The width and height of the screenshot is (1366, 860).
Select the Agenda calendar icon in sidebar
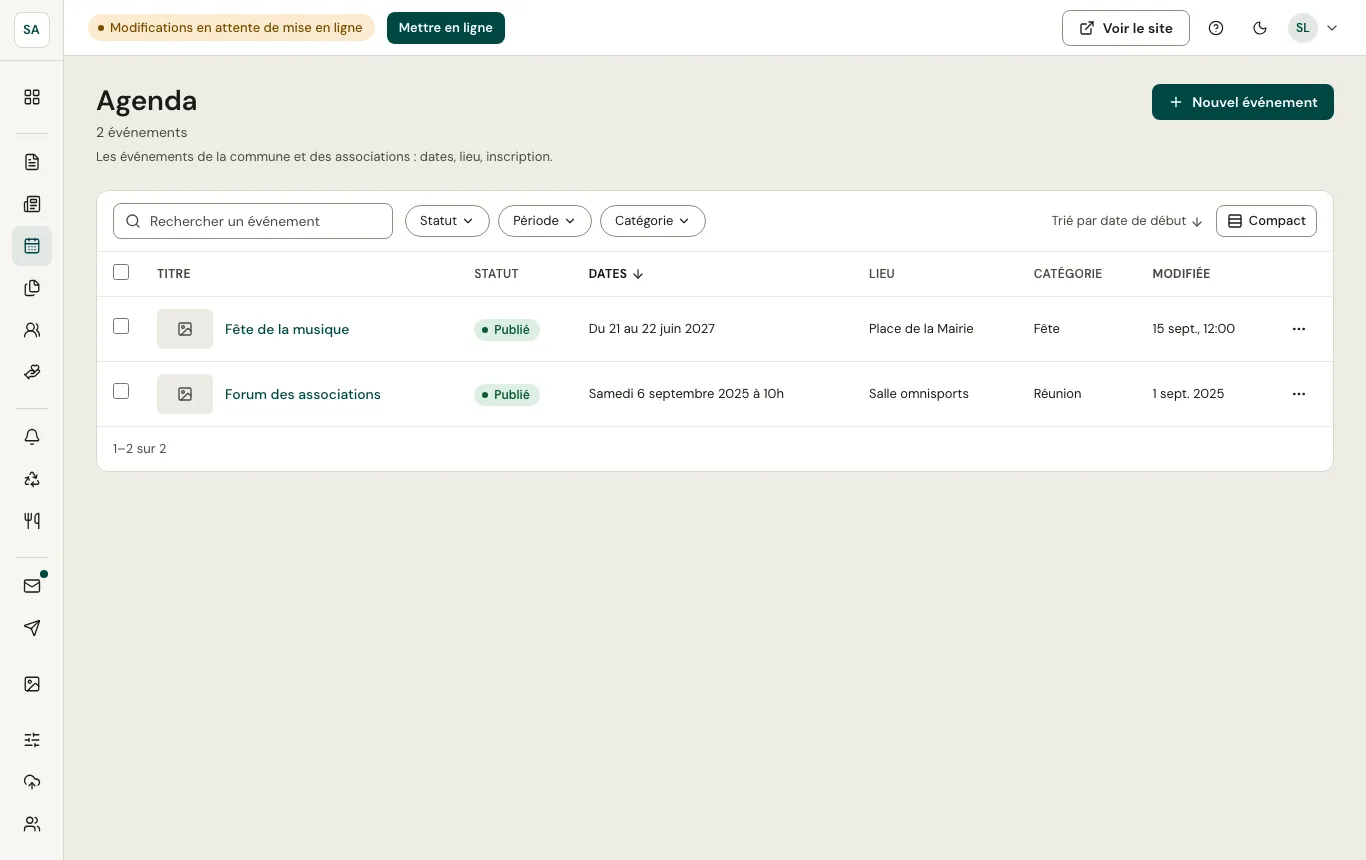point(32,246)
